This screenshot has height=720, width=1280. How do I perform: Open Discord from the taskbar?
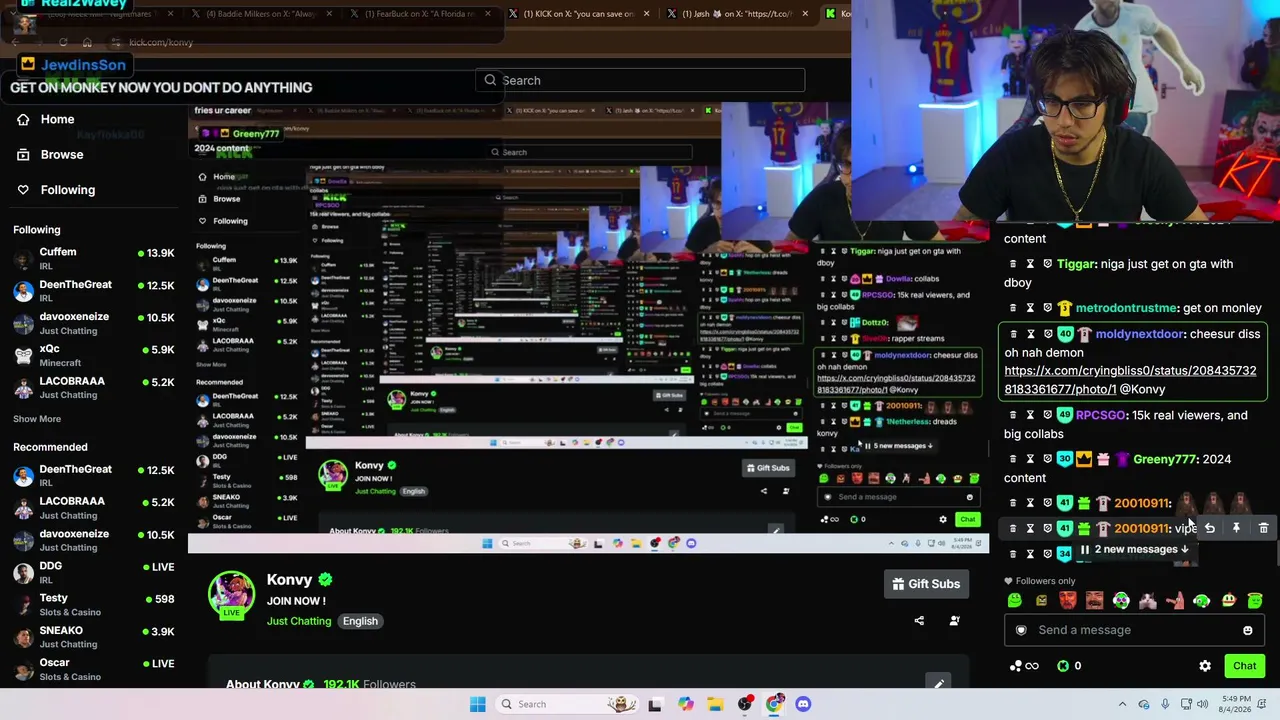803,704
